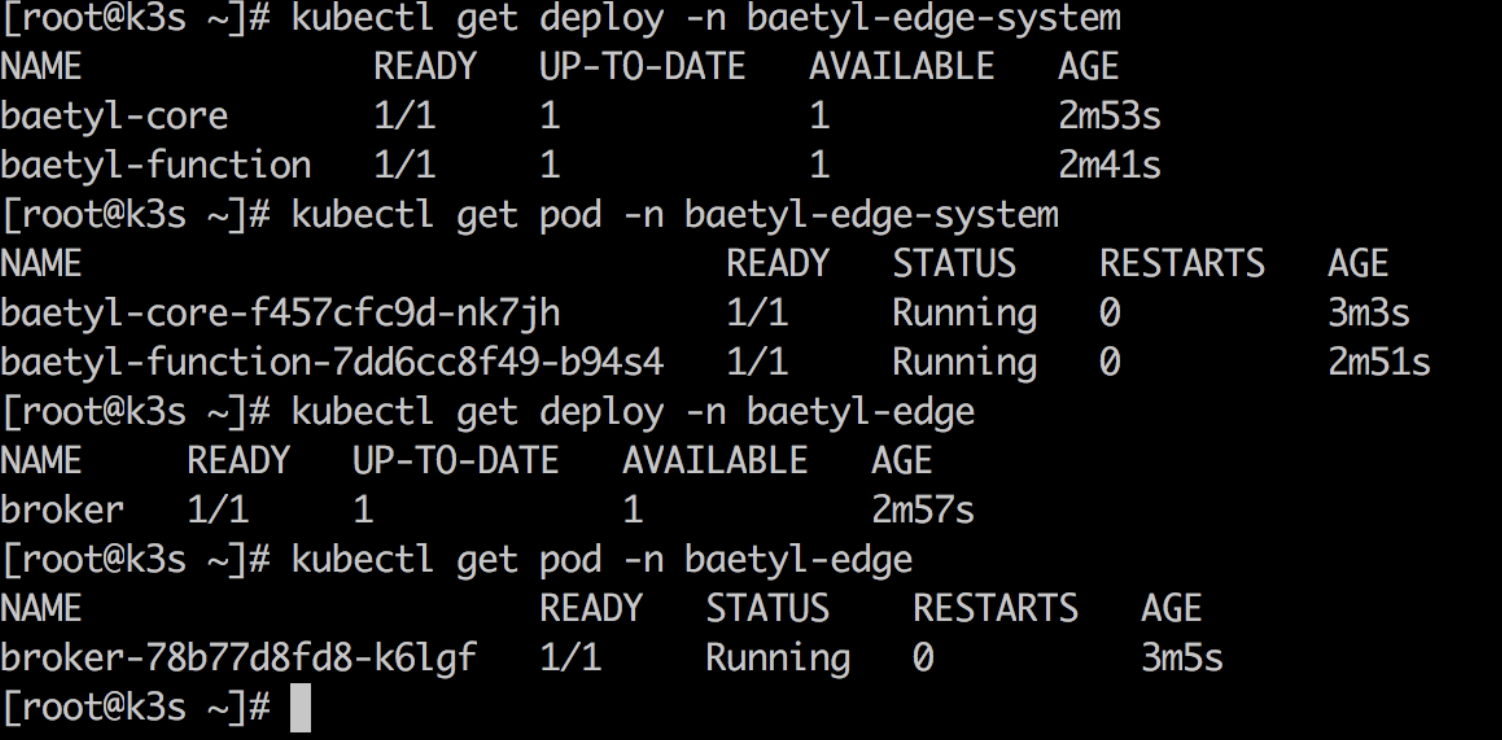
Task: Click the '1/1' READY value of baetyl-core deployment
Action: pos(405,117)
